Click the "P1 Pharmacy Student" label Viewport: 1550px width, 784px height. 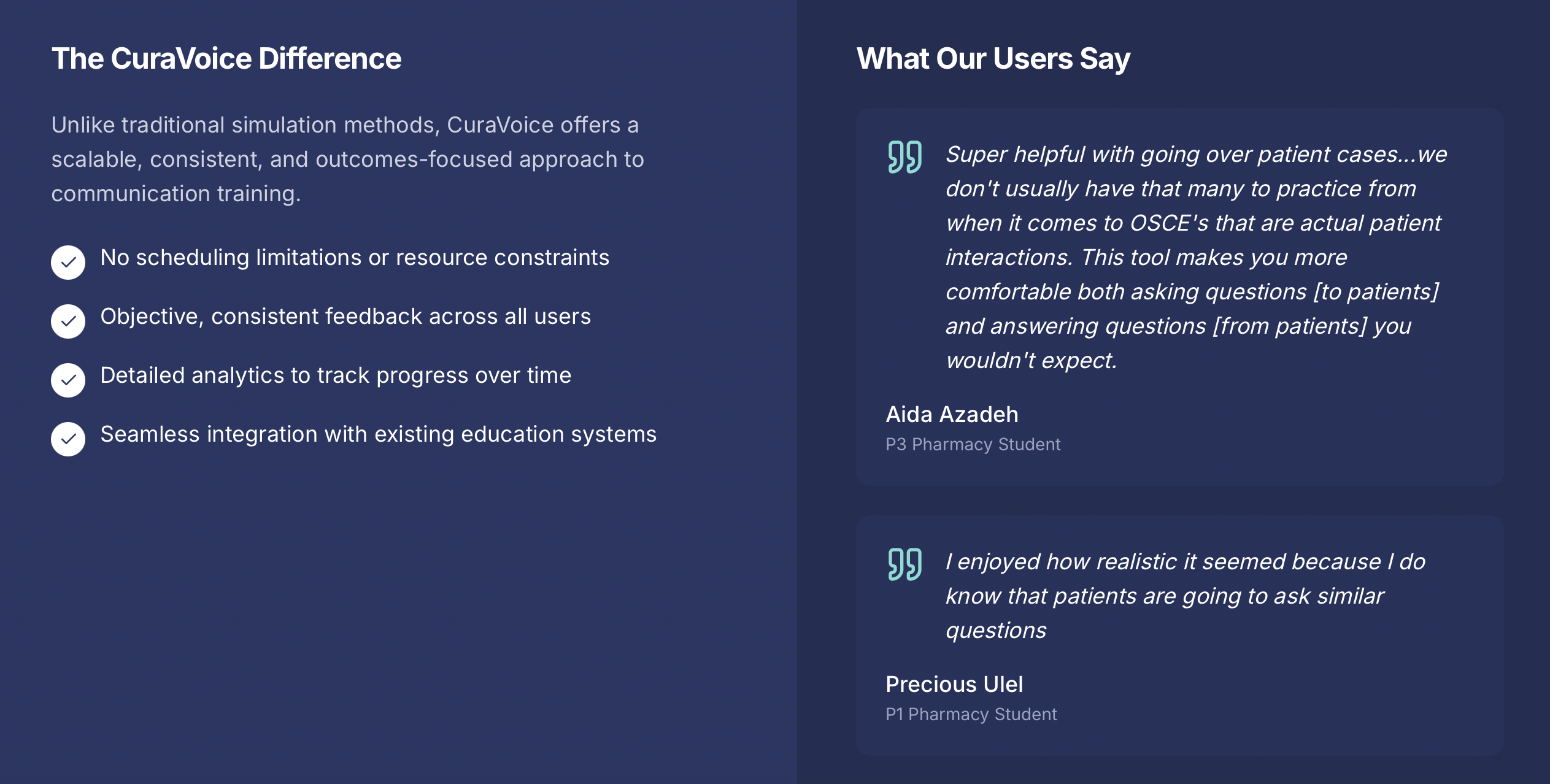tap(971, 714)
